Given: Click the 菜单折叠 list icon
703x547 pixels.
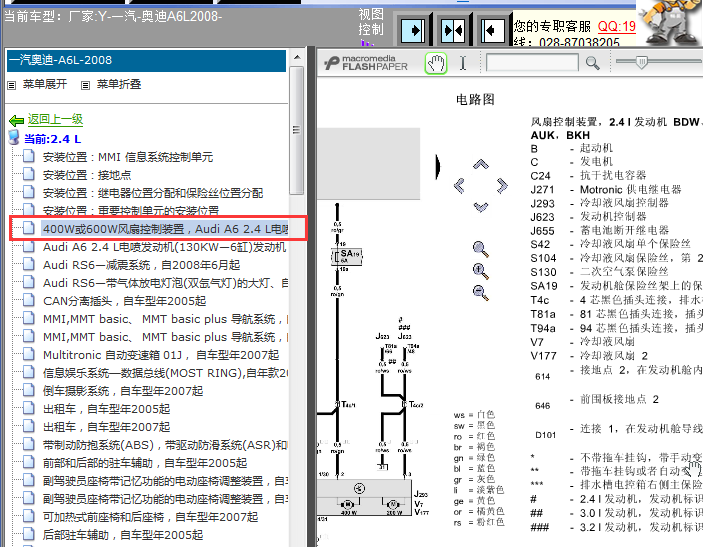Looking at the screenshot, I should click(x=85, y=85).
